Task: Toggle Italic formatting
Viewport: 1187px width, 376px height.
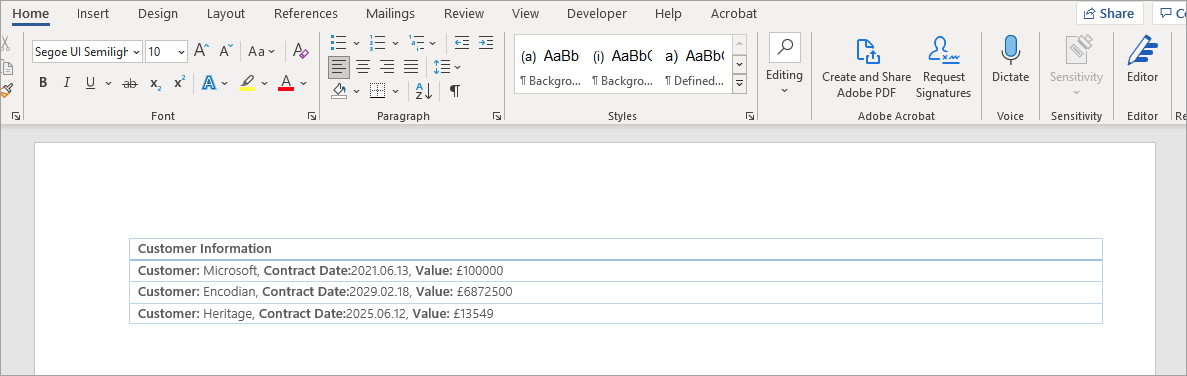Action: (66, 83)
